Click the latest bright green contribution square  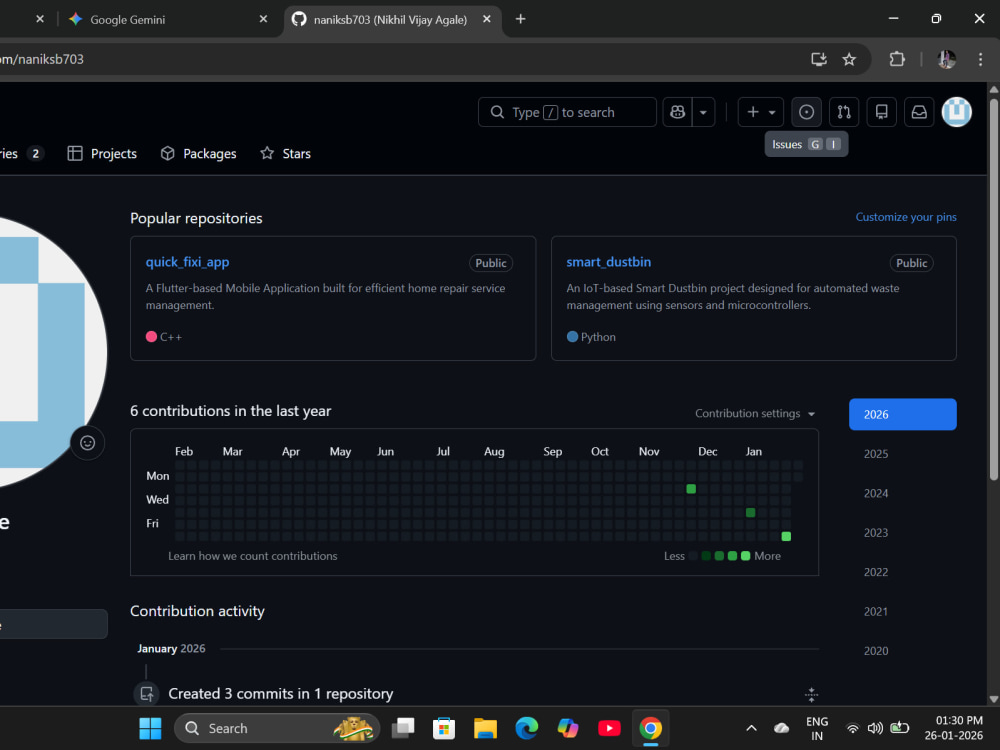(x=786, y=536)
